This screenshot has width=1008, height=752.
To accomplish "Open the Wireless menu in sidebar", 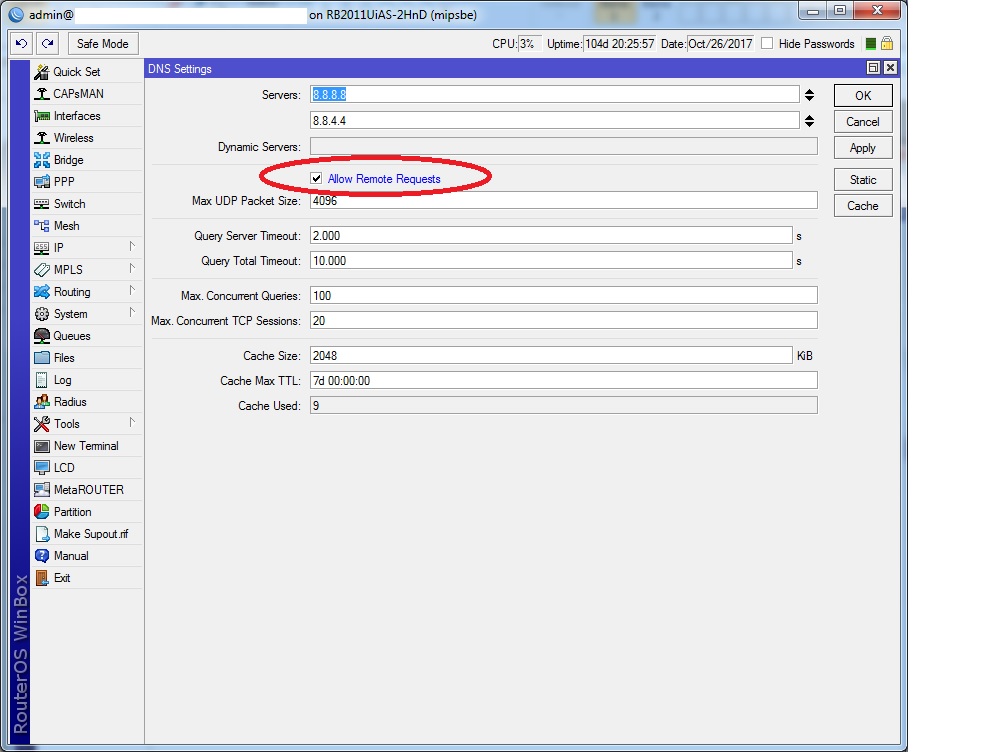I will click(70, 137).
